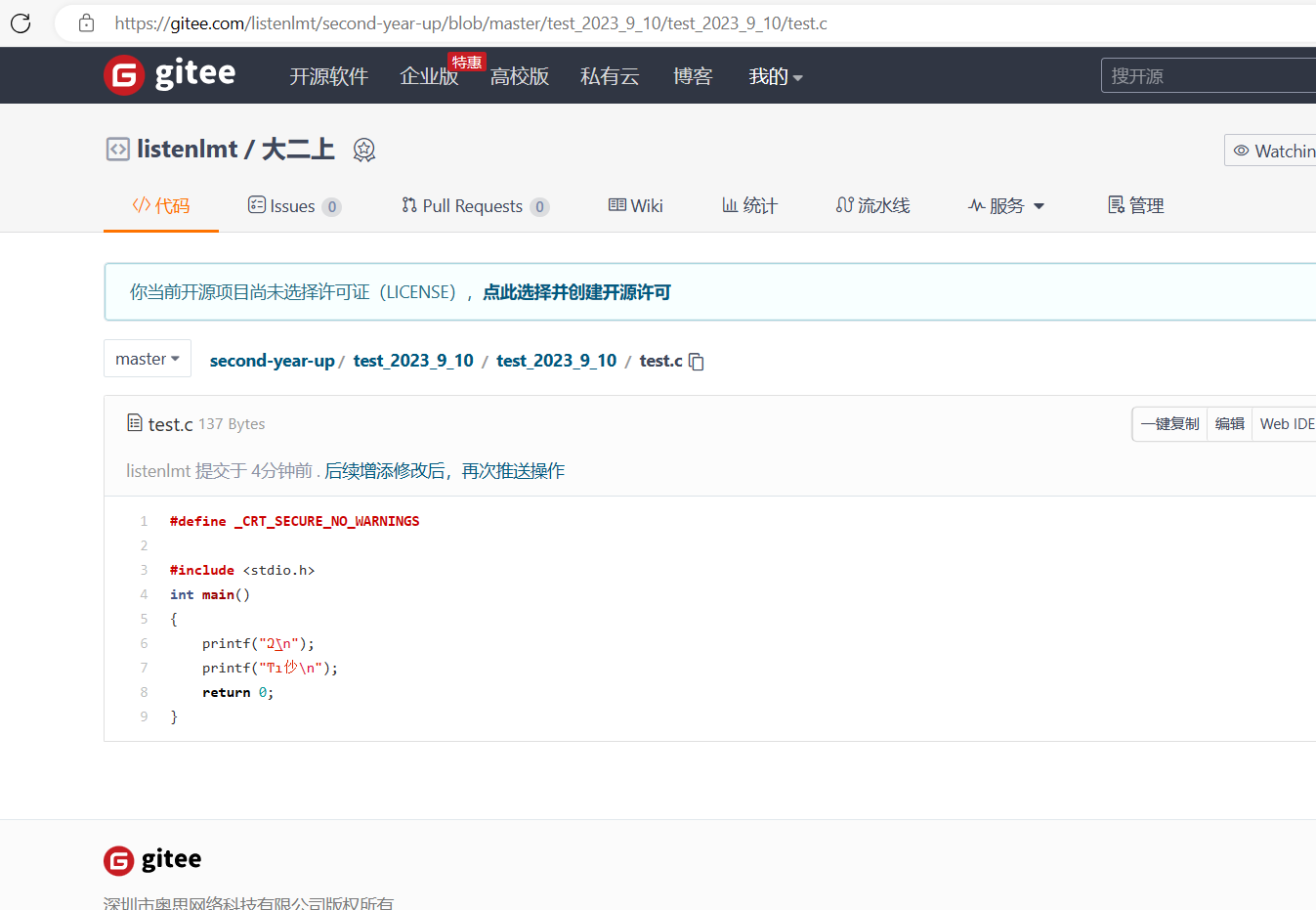Open 开源软件 in the top navigation
Viewport: 1316px width, 910px height.
coord(328,76)
